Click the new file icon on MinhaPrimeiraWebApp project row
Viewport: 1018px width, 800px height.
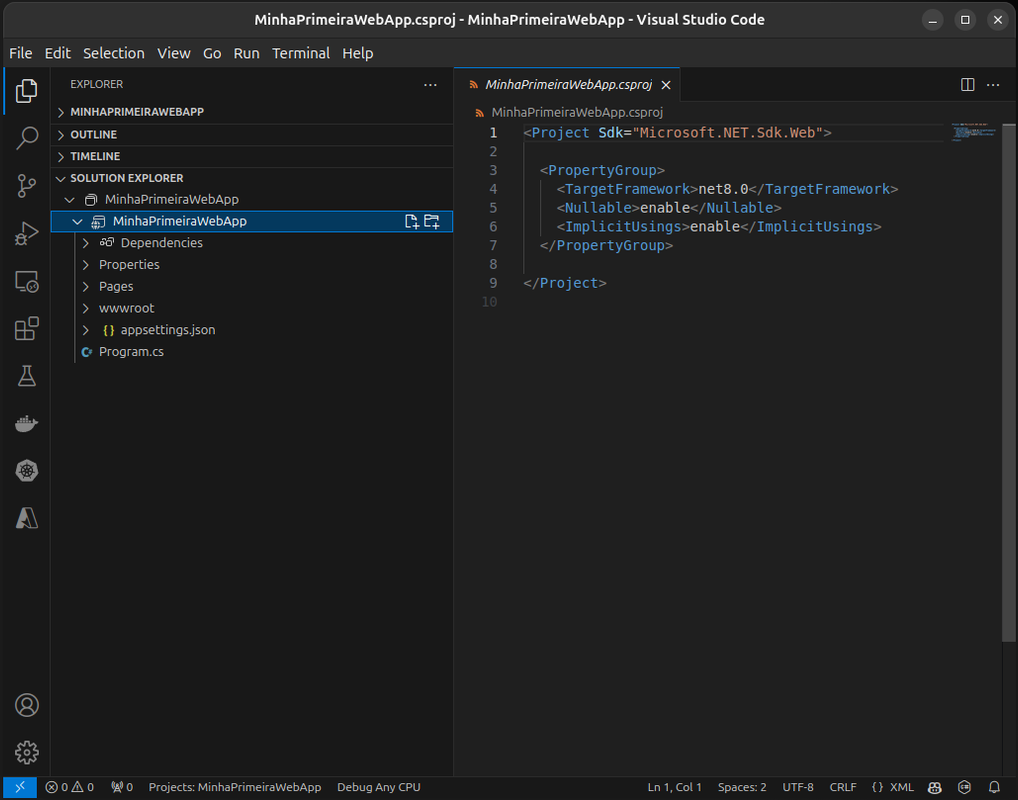pos(412,221)
